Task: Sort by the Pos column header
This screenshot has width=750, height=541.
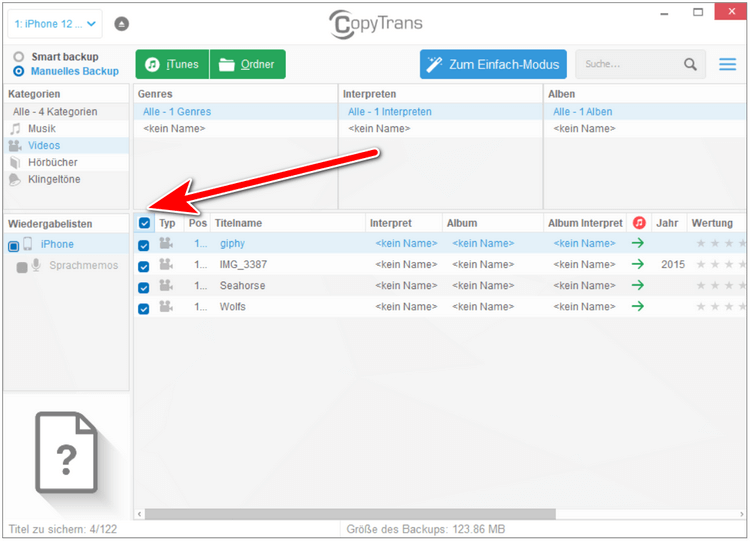Action: 198,223
